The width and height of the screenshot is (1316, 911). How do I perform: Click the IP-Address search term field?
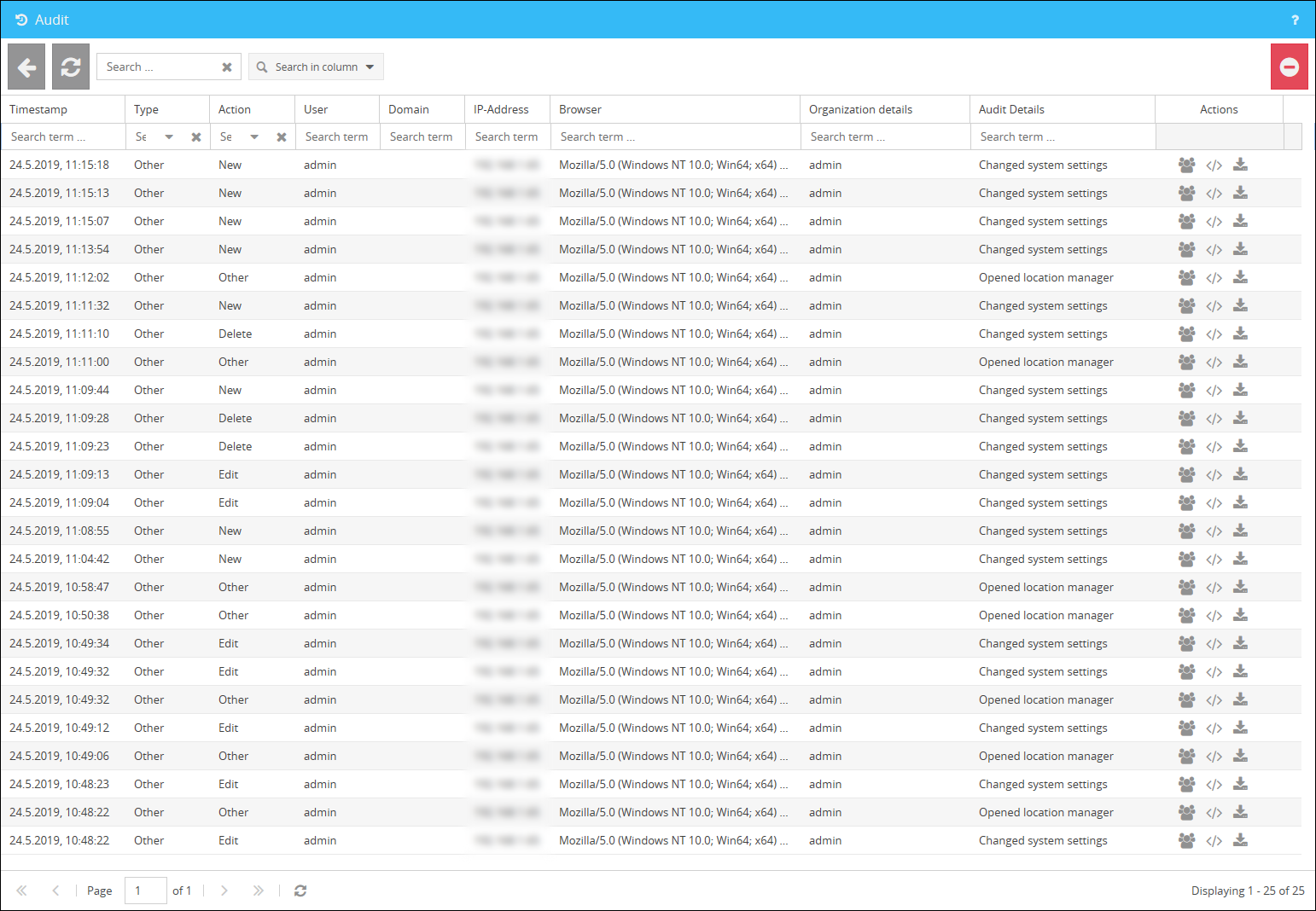coord(508,136)
